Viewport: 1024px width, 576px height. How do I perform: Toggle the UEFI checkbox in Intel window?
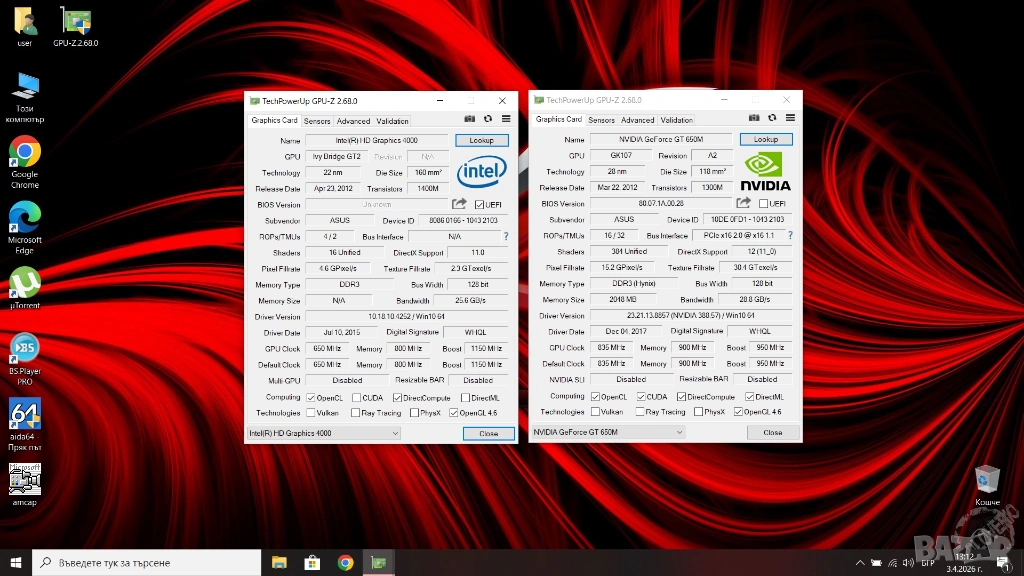pos(480,205)
